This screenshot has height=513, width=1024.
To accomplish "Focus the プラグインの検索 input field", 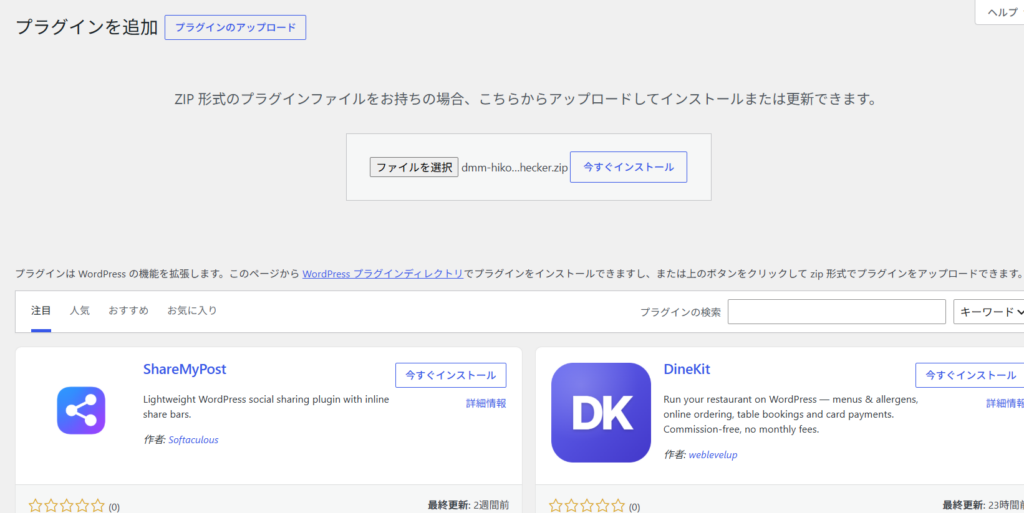I will click(x=837, y=312).
